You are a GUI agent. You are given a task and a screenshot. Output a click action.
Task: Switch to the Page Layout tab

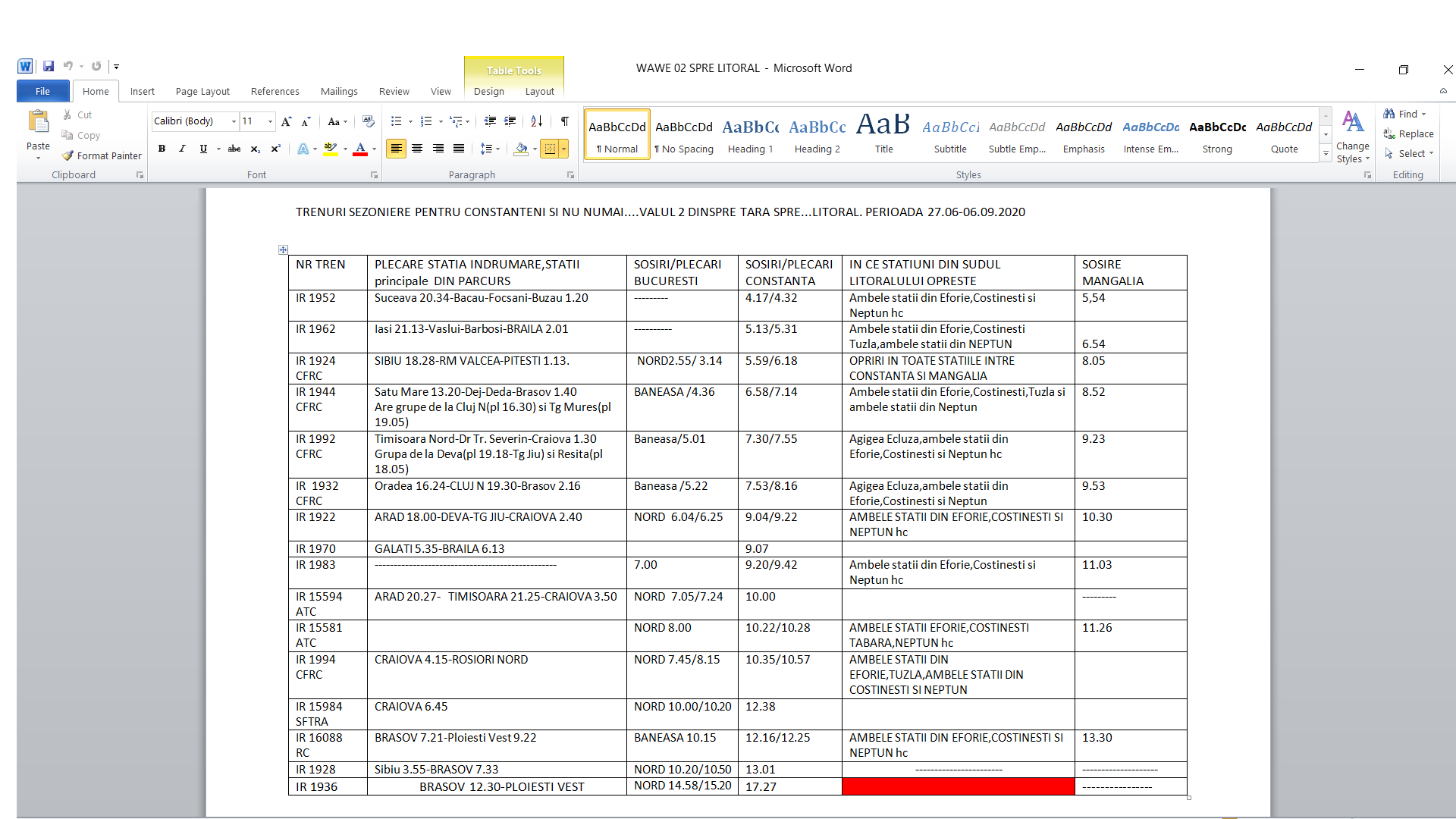(202, 91)
